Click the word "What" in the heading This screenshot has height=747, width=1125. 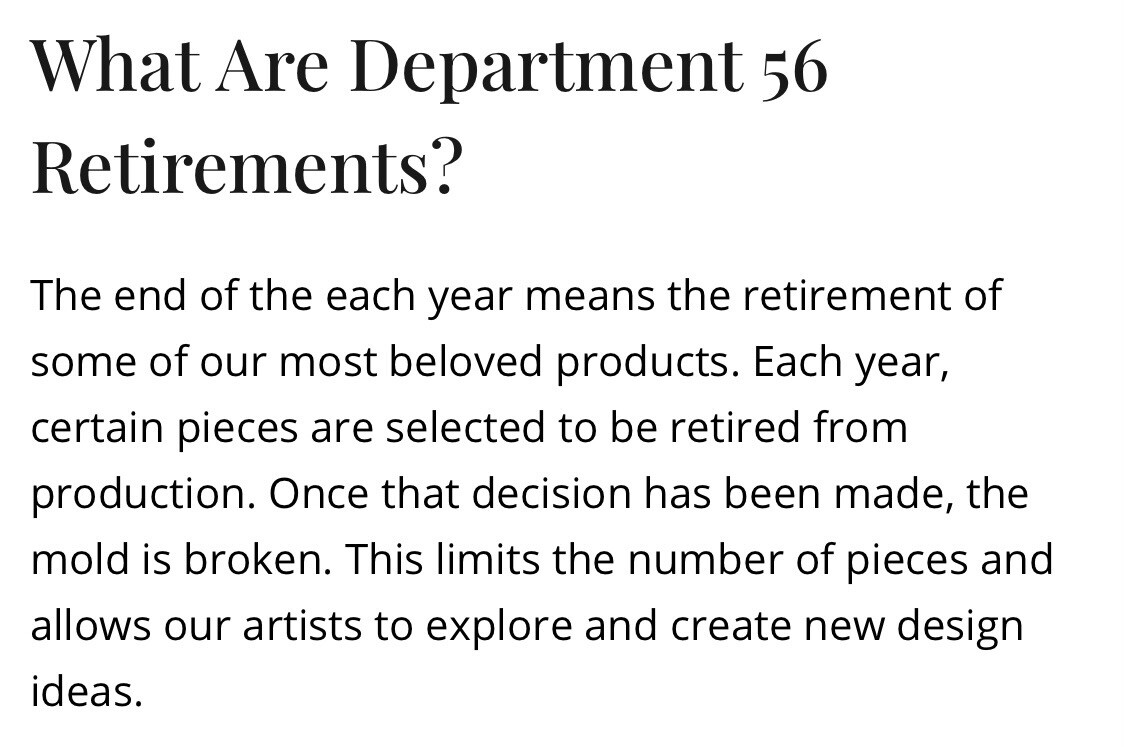116,65
